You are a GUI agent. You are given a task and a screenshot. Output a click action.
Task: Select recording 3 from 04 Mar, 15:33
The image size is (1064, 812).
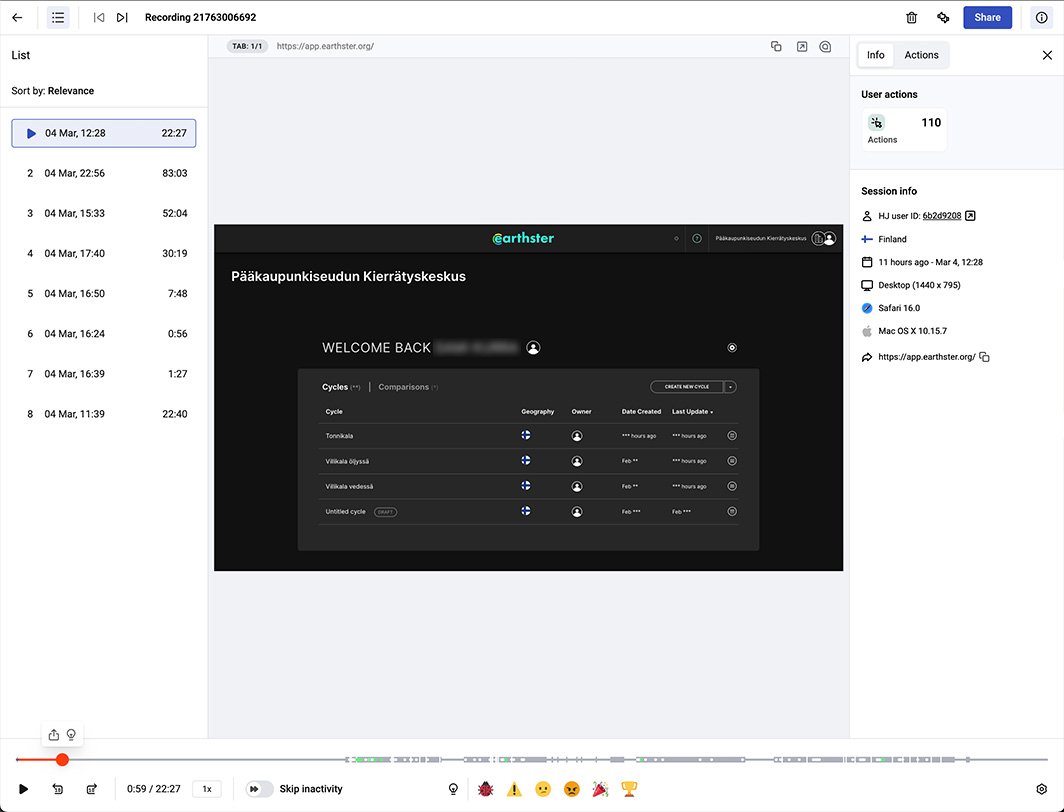click(x=104, y=213)
